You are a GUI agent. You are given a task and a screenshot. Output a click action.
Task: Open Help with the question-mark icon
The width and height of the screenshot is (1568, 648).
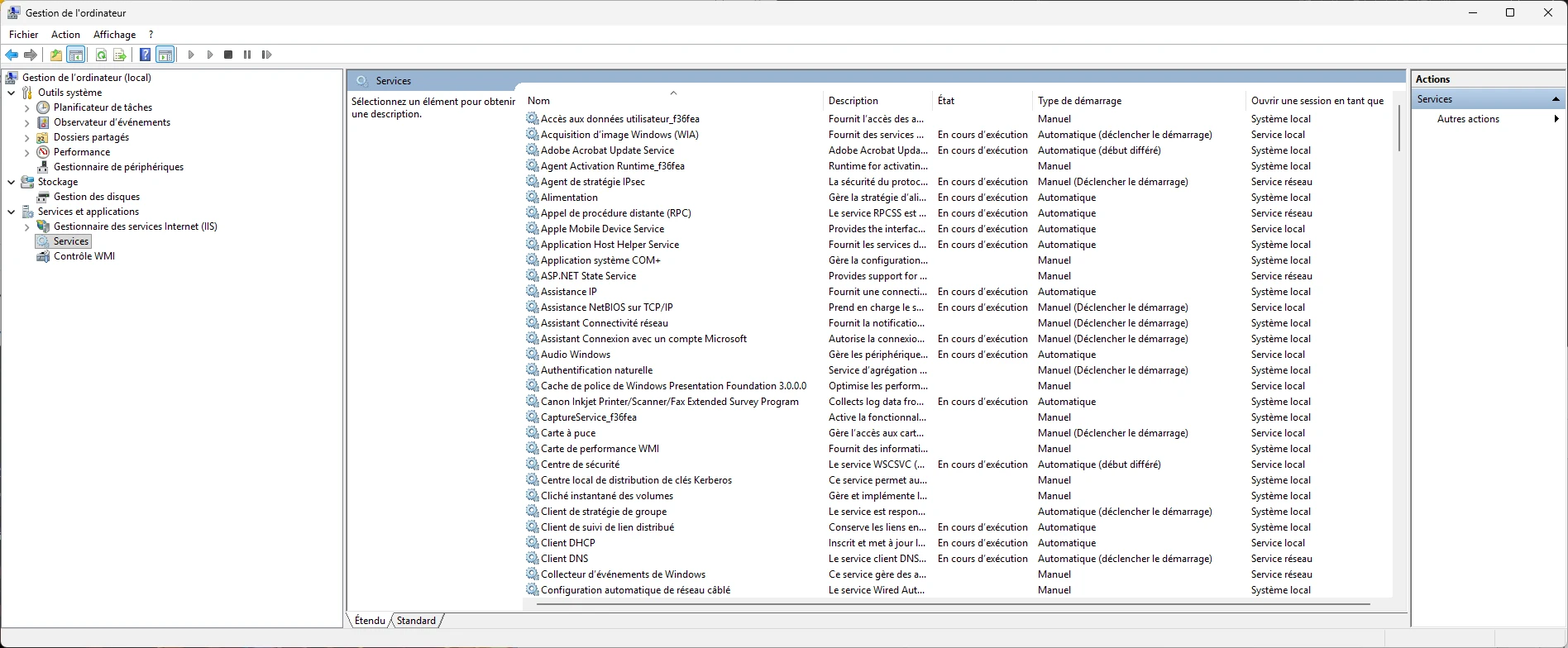(145, 55)
